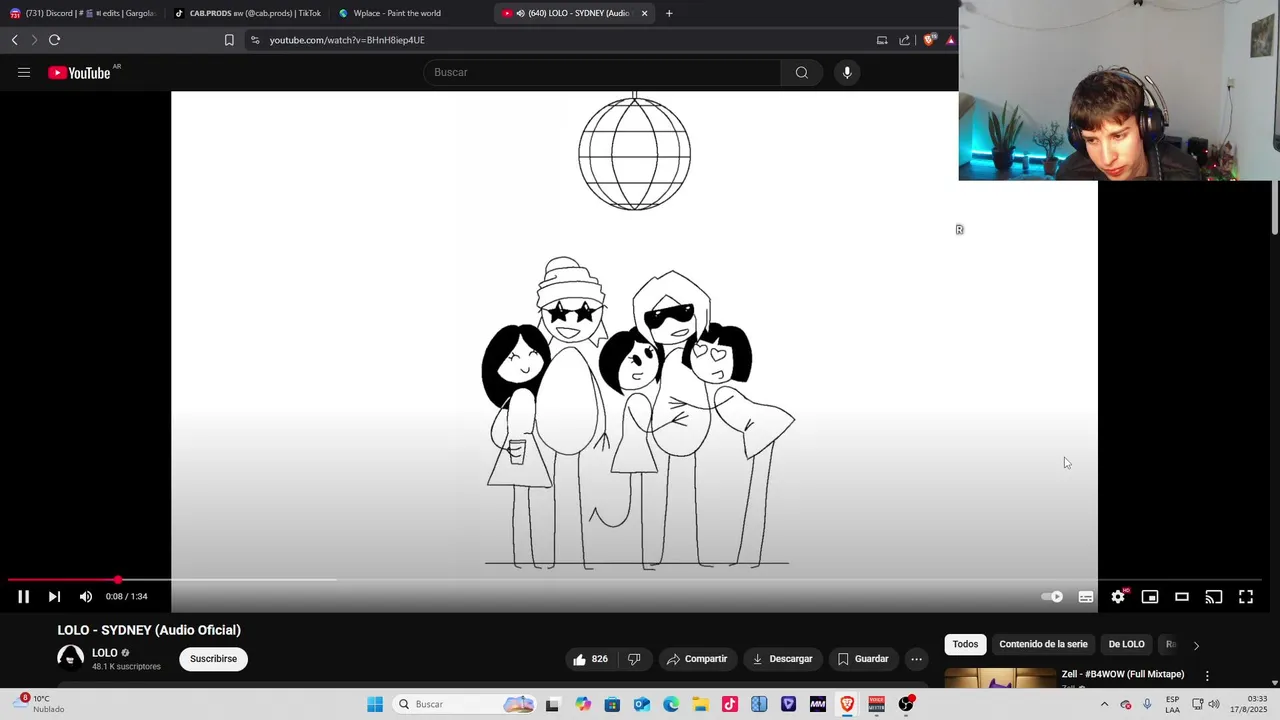Save the video with Guardar
Viewport: 1280px width, 720px height.
point(863,659)
